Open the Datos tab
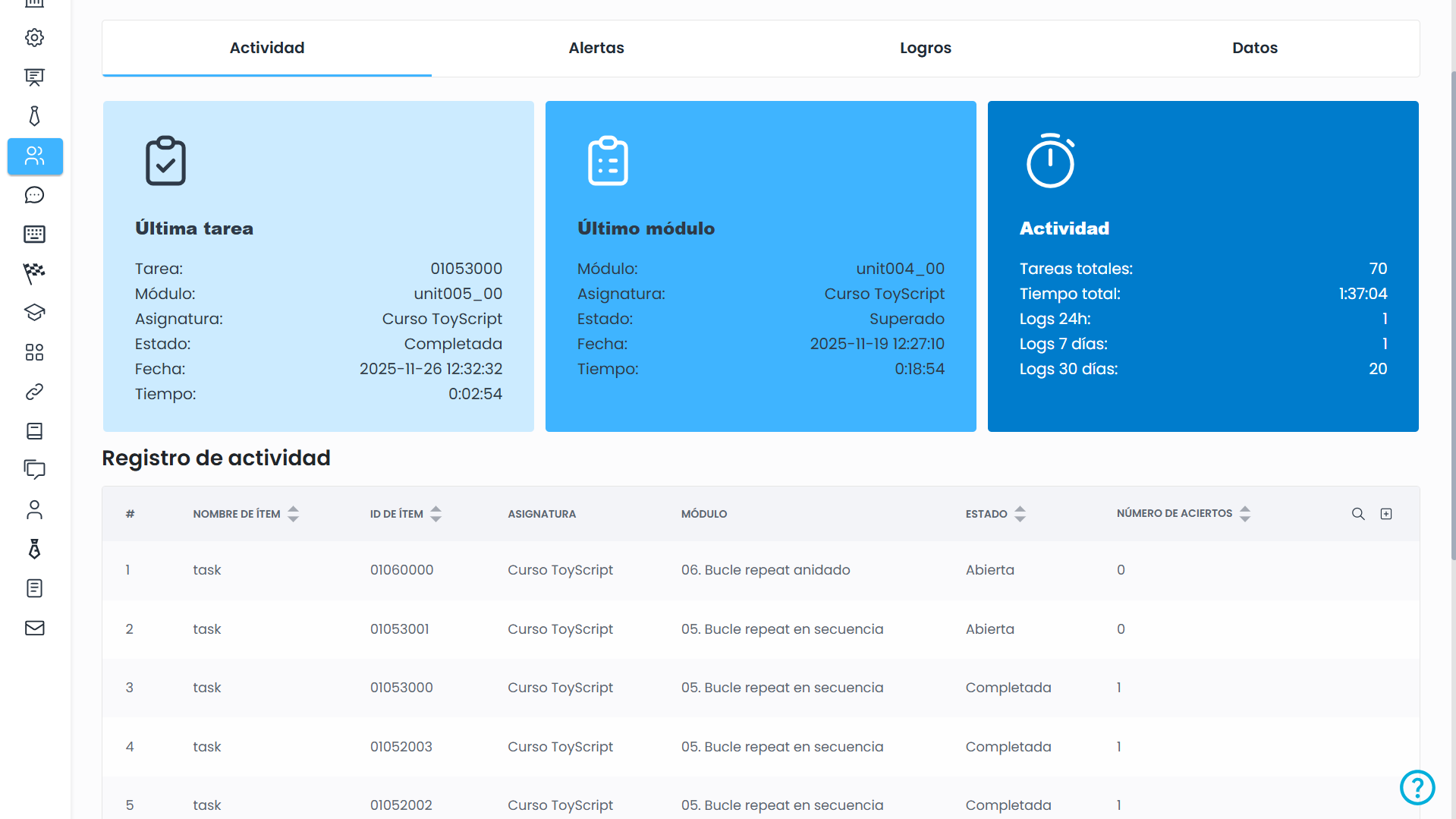The height and width of the screenshot is (819, 1456). pos(1254,48)
